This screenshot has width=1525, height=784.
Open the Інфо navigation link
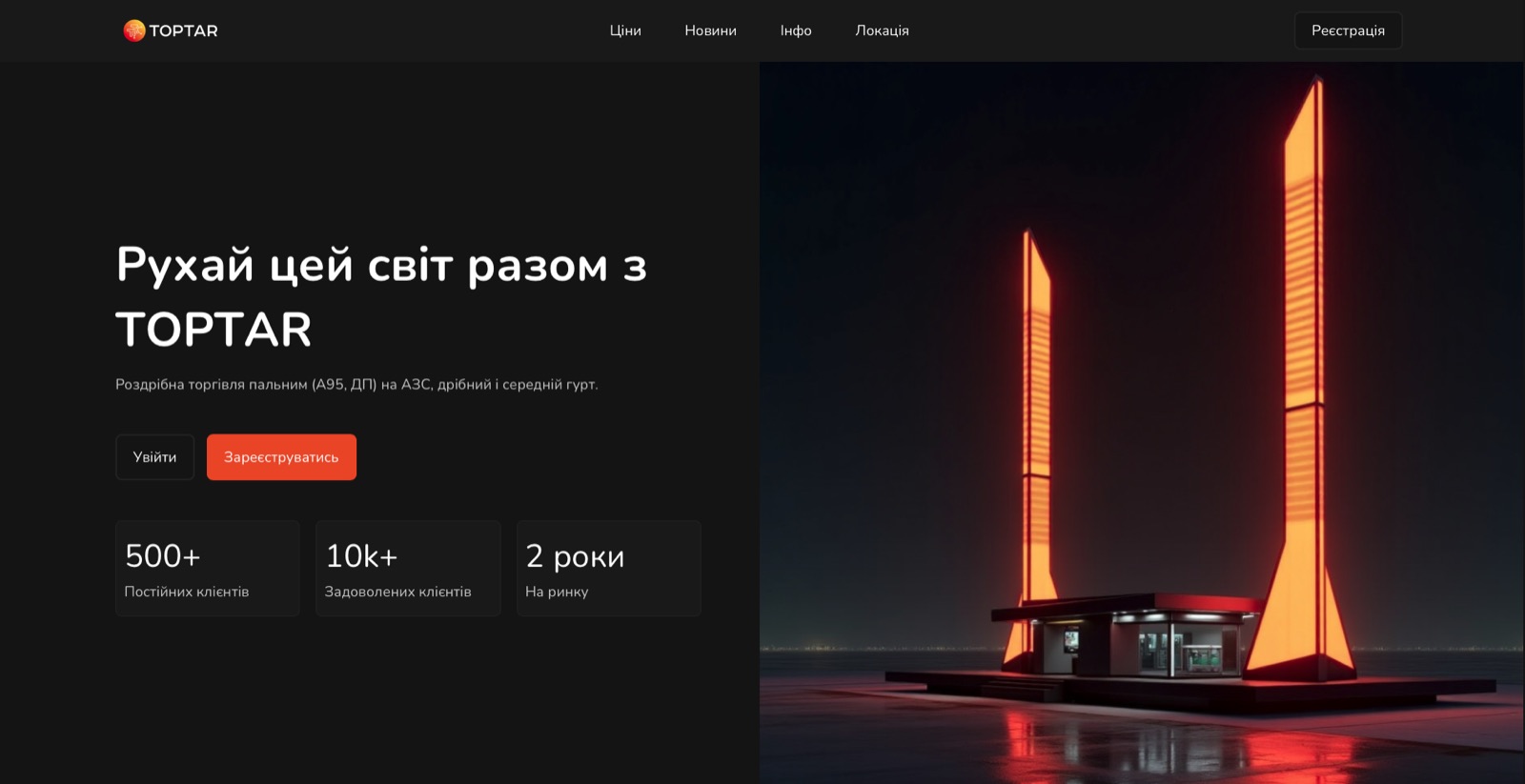[796, 30]
